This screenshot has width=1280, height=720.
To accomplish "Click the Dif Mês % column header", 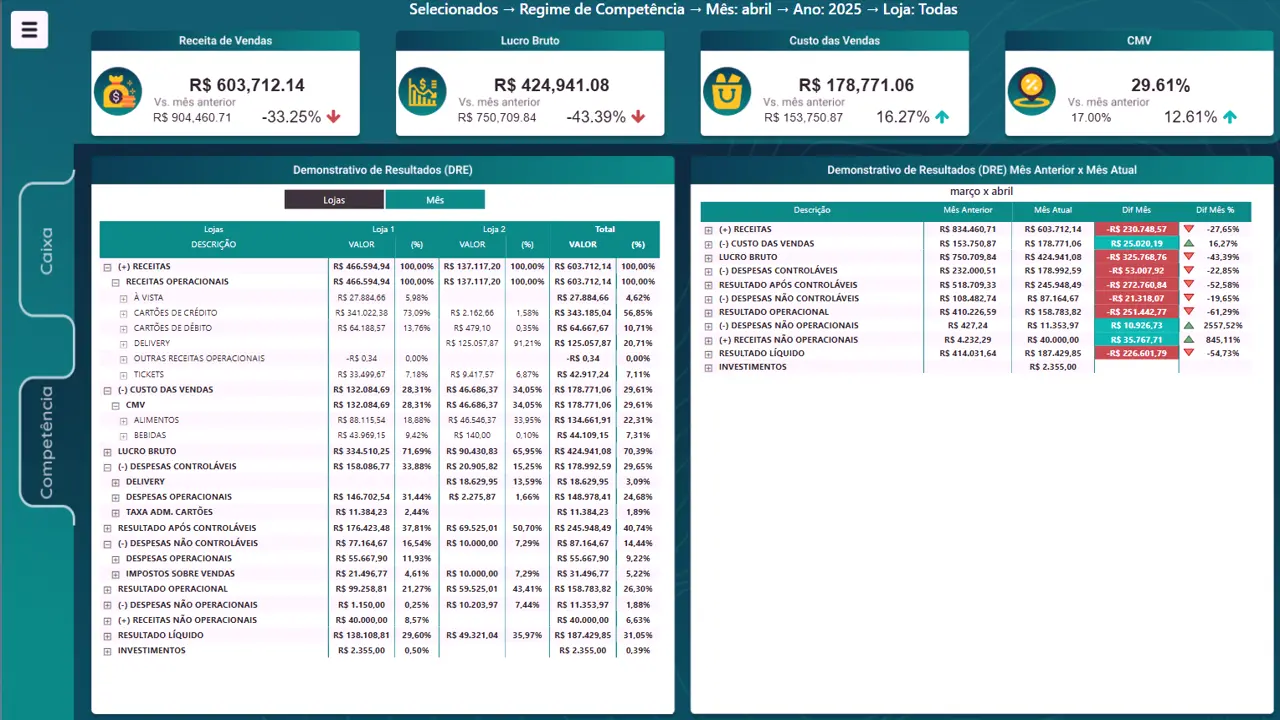I will [1215, 210].
